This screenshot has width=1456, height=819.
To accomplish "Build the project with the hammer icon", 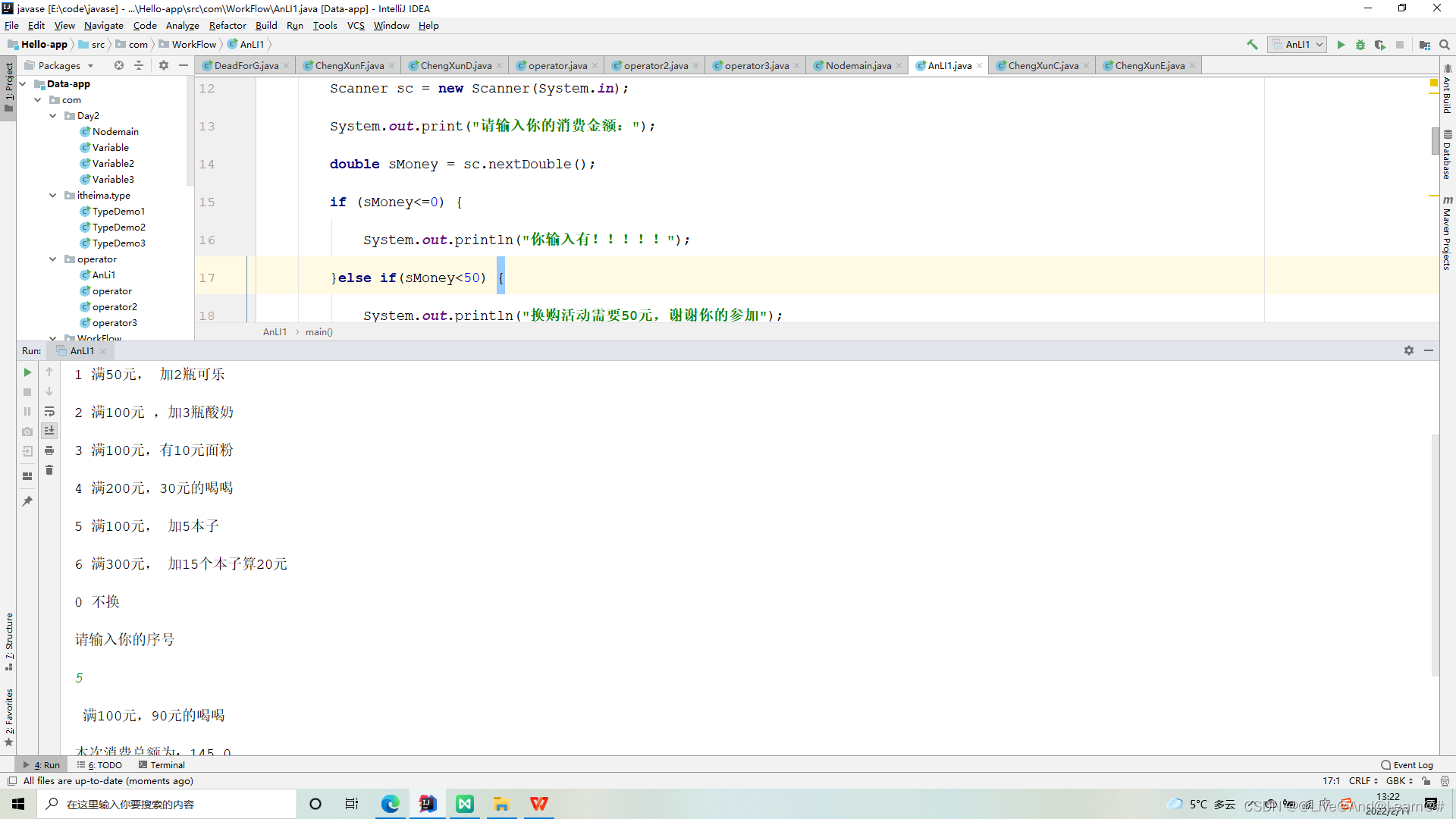I will coord(1252,44).
